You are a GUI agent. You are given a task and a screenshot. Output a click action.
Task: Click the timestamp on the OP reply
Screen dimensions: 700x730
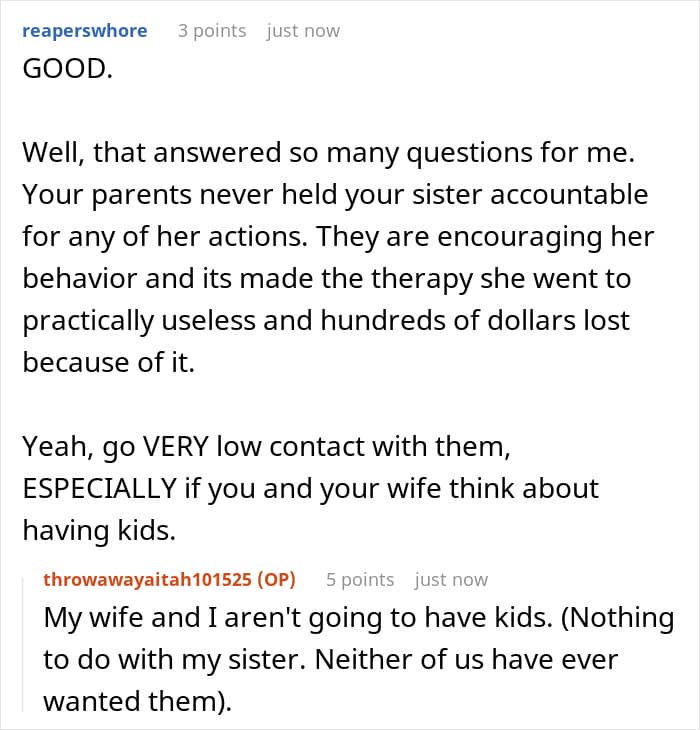coord(451,580)
